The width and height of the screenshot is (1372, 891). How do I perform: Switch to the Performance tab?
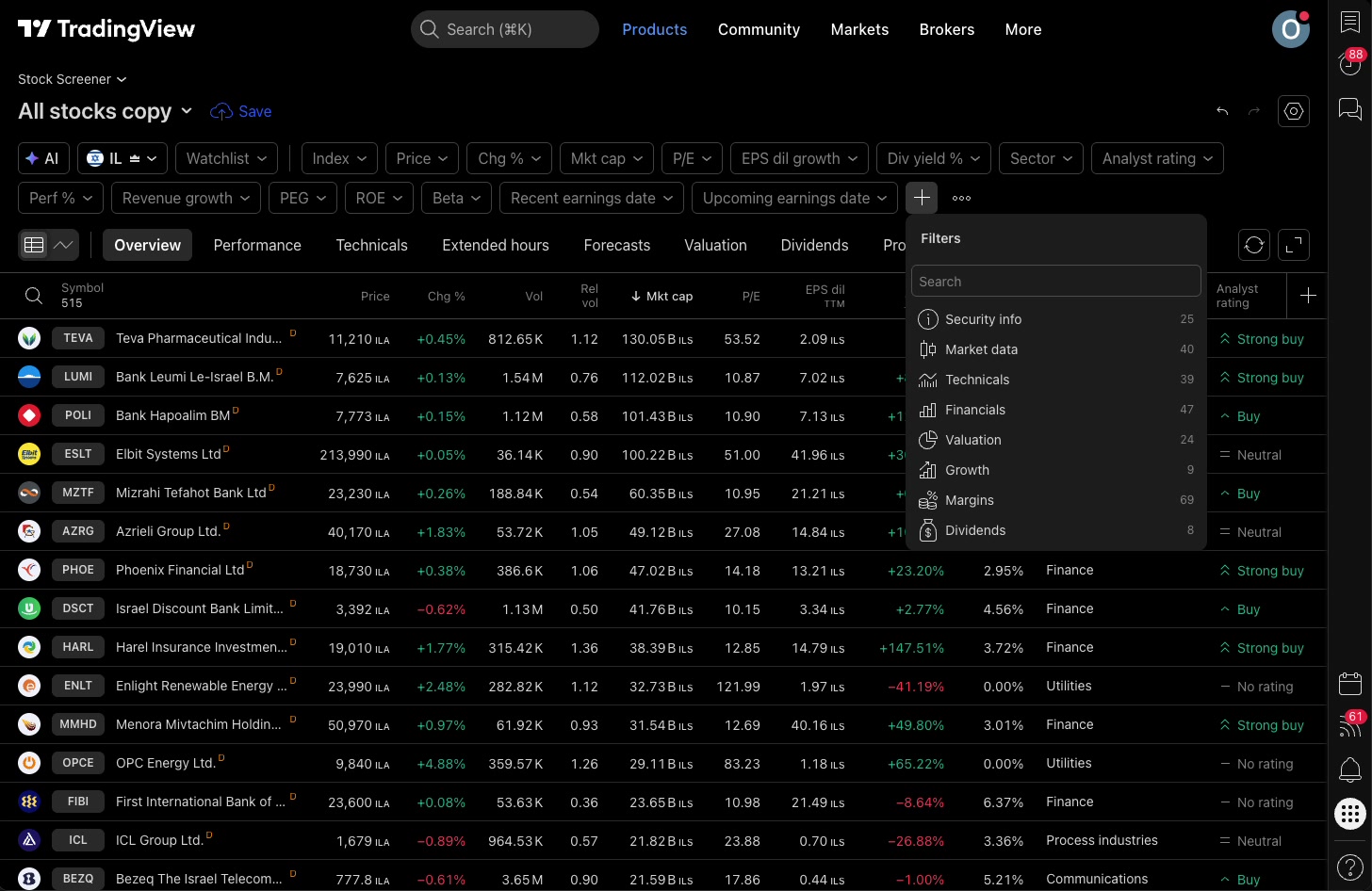click(257, 245)
